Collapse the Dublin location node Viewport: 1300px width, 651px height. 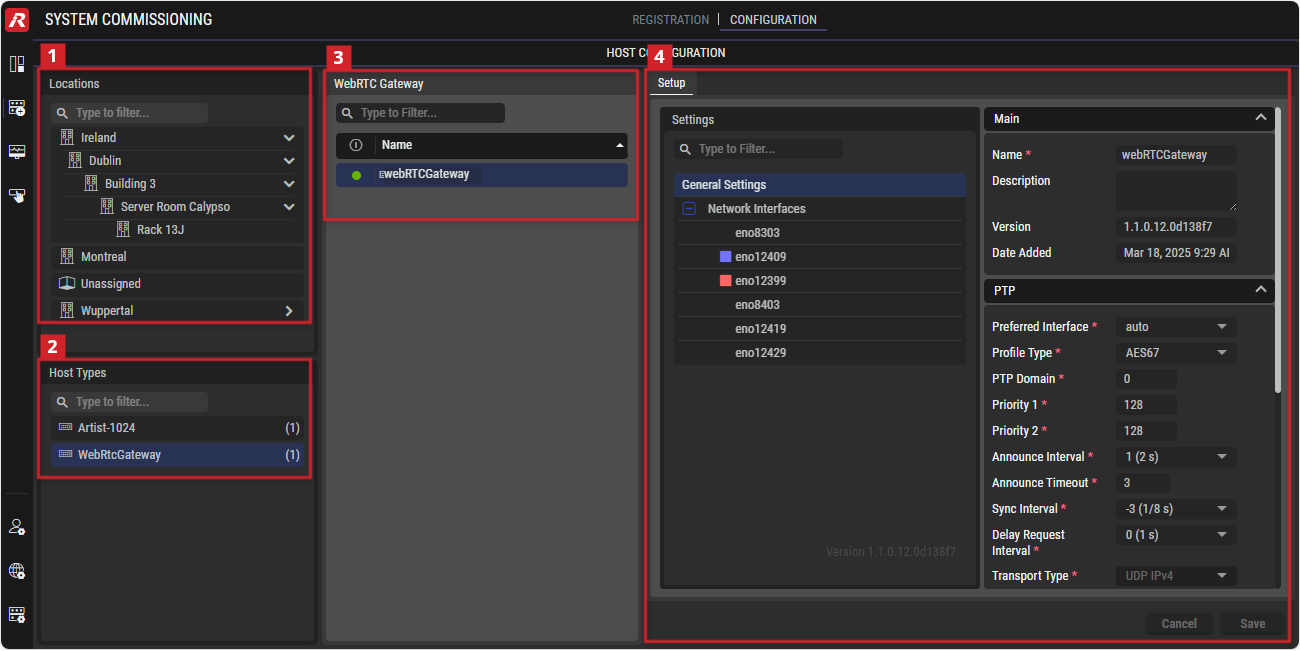(x=289, y=160)
